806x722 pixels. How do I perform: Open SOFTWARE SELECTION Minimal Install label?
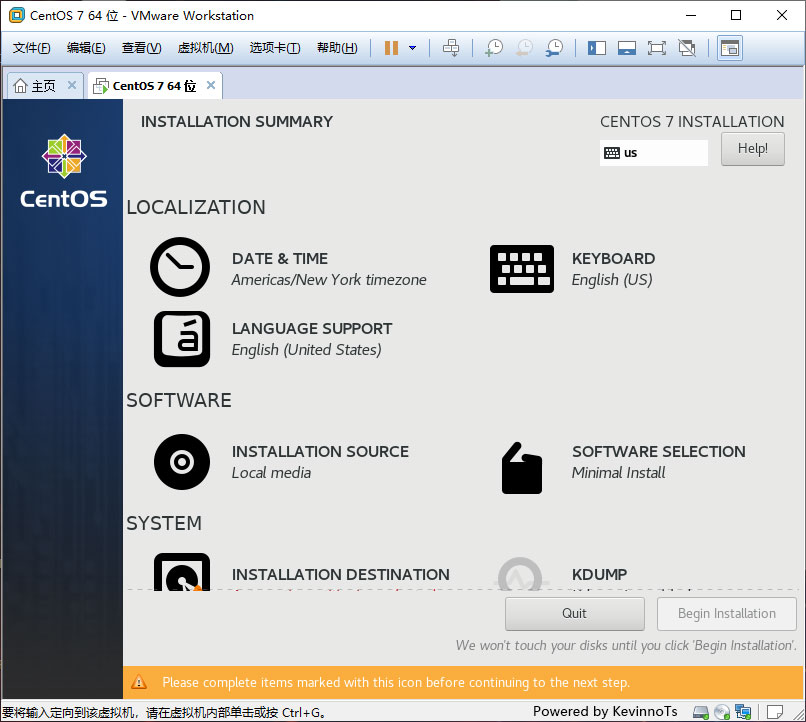[658, 462]
